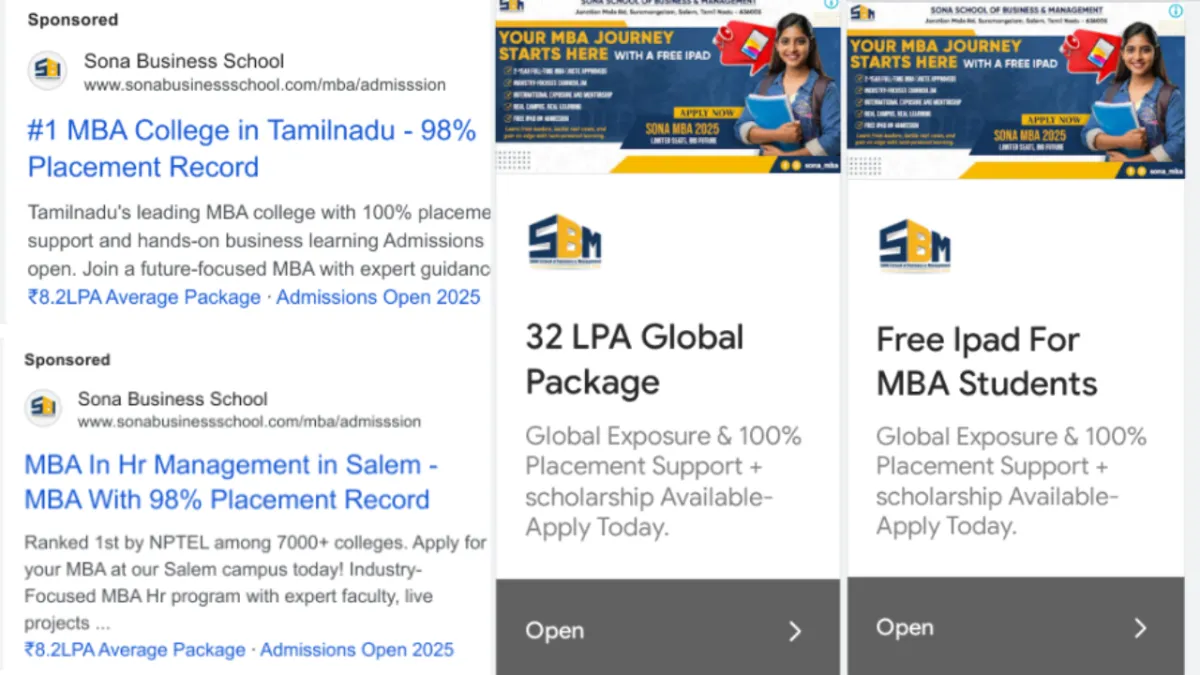Image resolution: width=1200 pixels, height=675 pixels.
Task: Click SBM logo on 'Free Ipad For MBA Students' card
Action: [x=915, y=246]
